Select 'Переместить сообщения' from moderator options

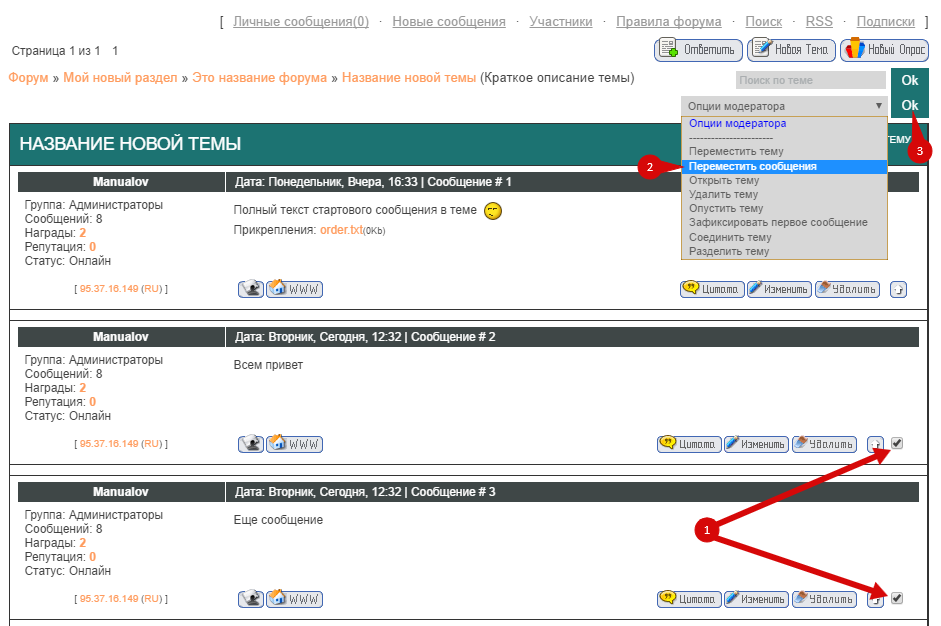[x=753, y=167]
